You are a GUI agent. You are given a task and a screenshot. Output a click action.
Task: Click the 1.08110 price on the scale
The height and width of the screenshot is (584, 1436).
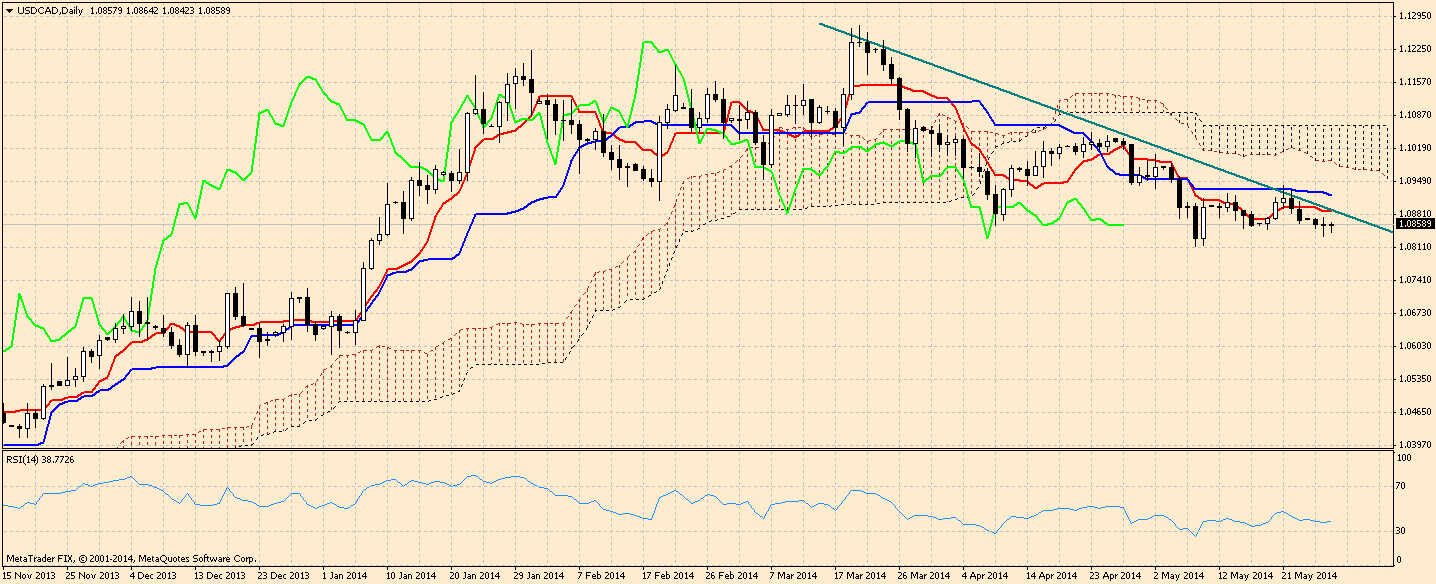click(x=1414, y=247)
